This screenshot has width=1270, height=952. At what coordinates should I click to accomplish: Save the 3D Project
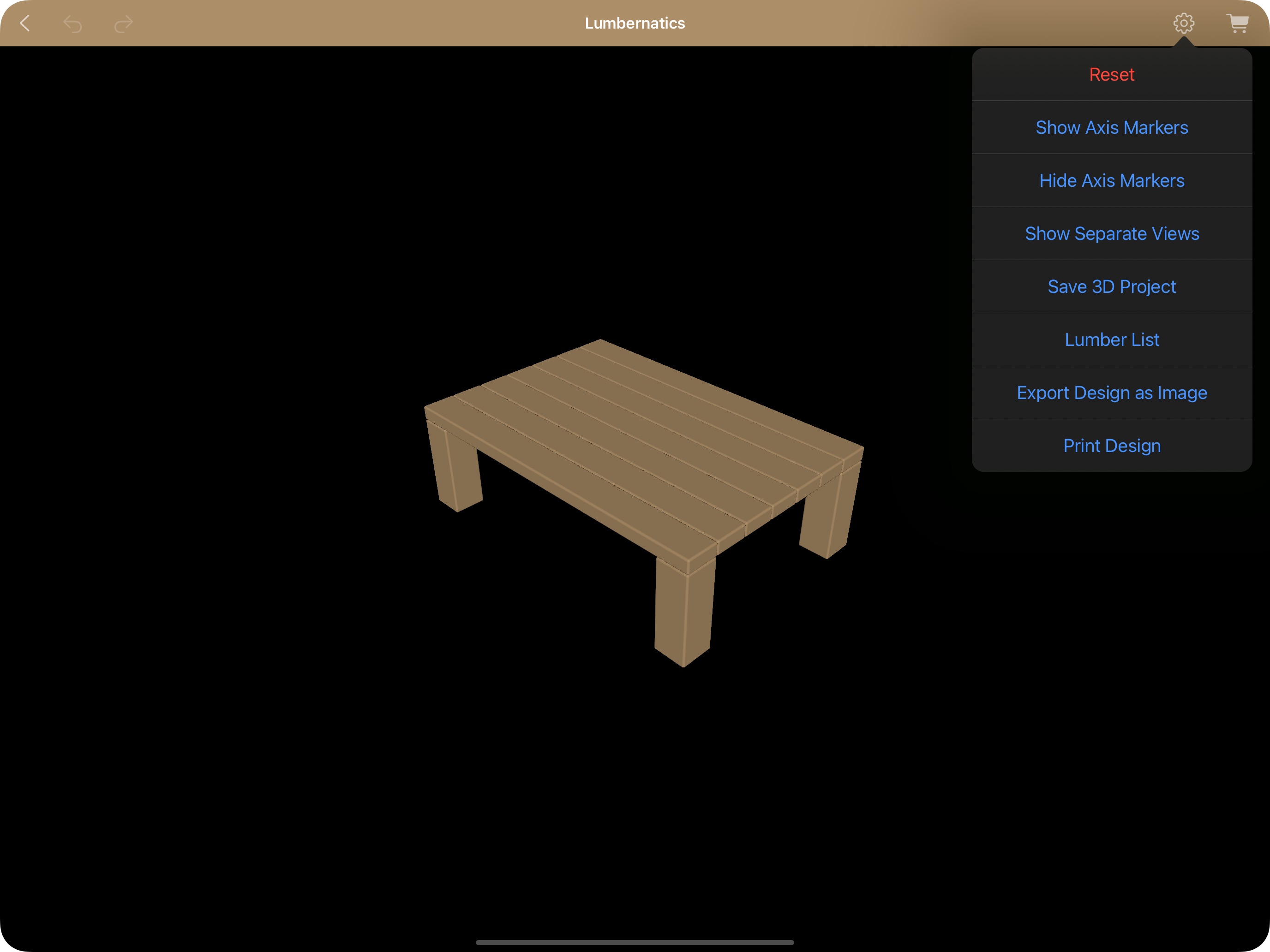point(1112,286)
